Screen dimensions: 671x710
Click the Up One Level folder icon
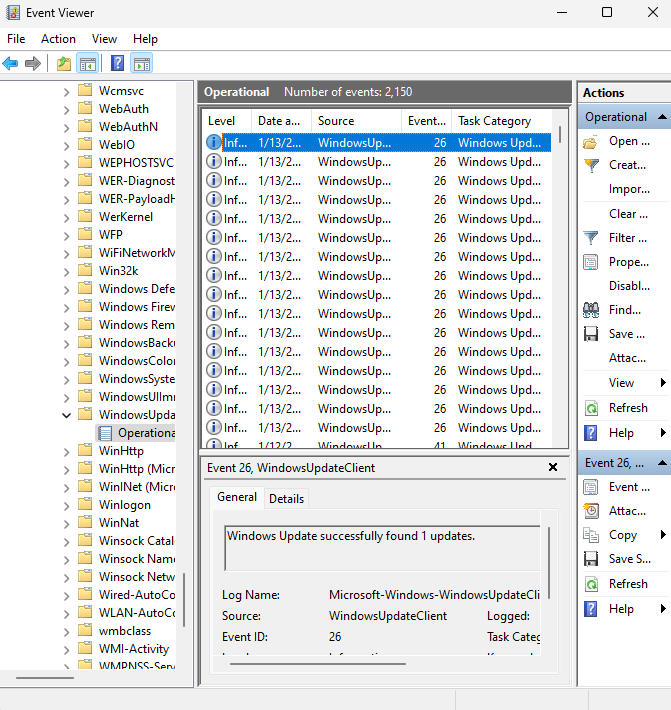pos(64,63)
